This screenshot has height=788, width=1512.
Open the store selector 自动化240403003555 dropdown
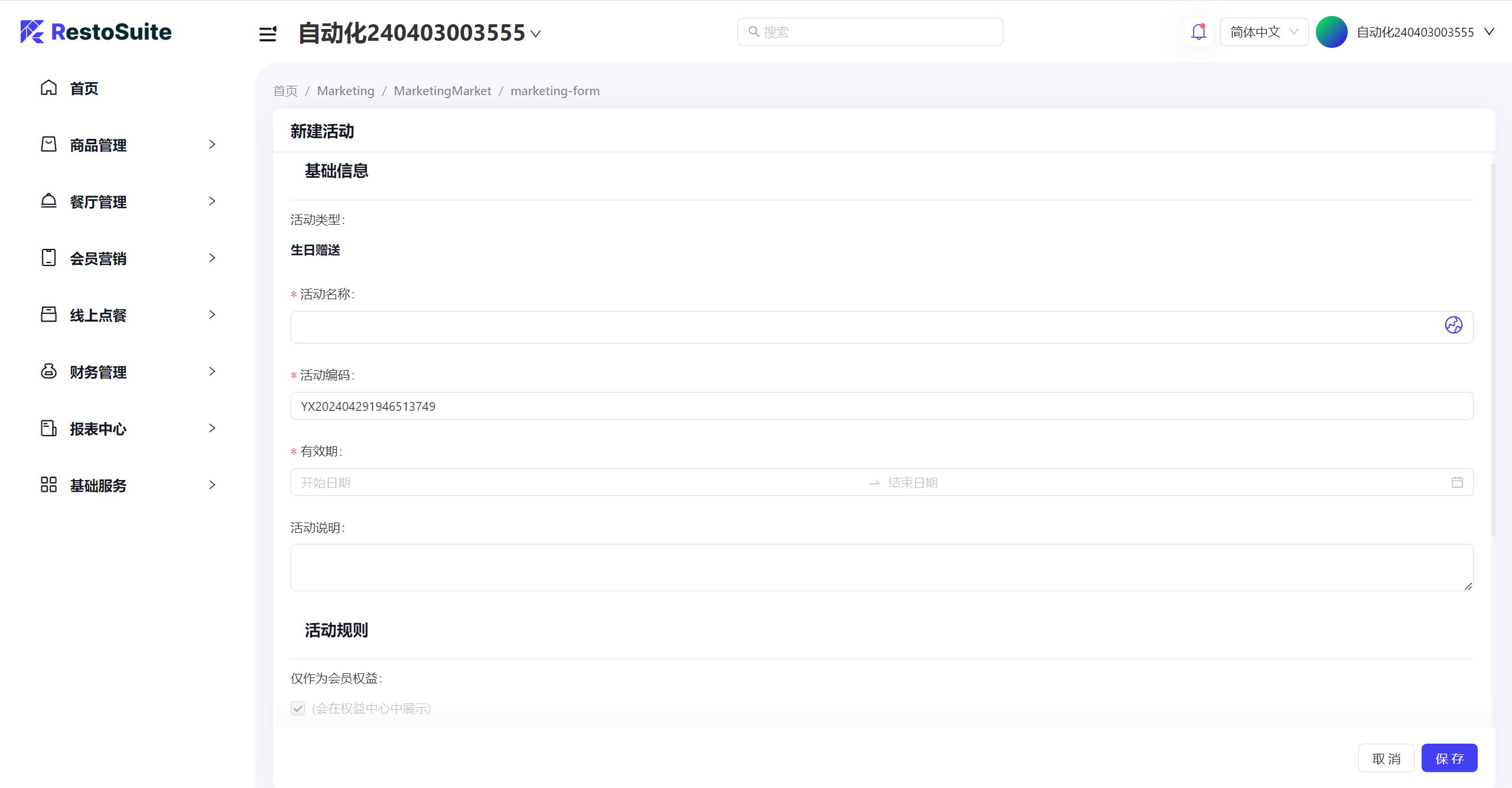click(x=420, y=33)
